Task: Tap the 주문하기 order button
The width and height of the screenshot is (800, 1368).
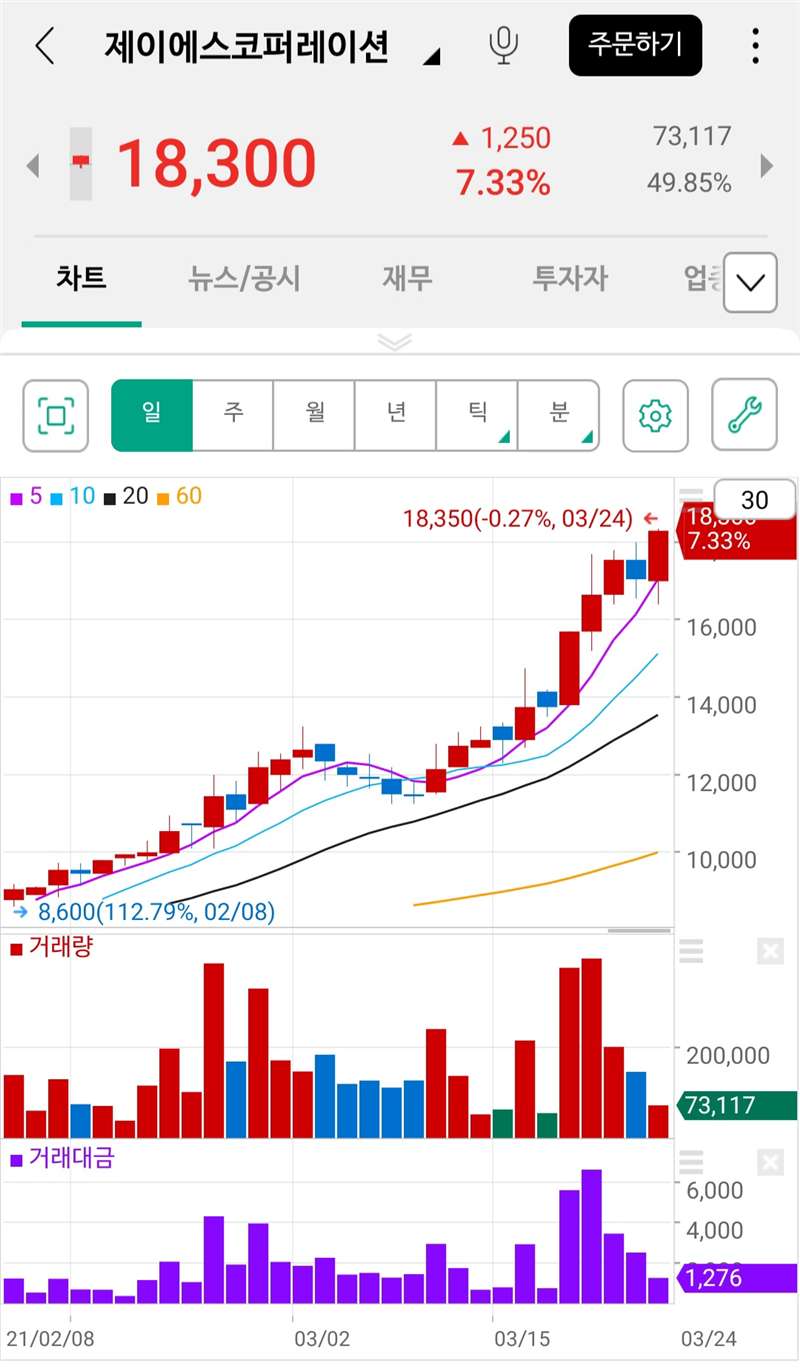Action: (x=636, y=45)
